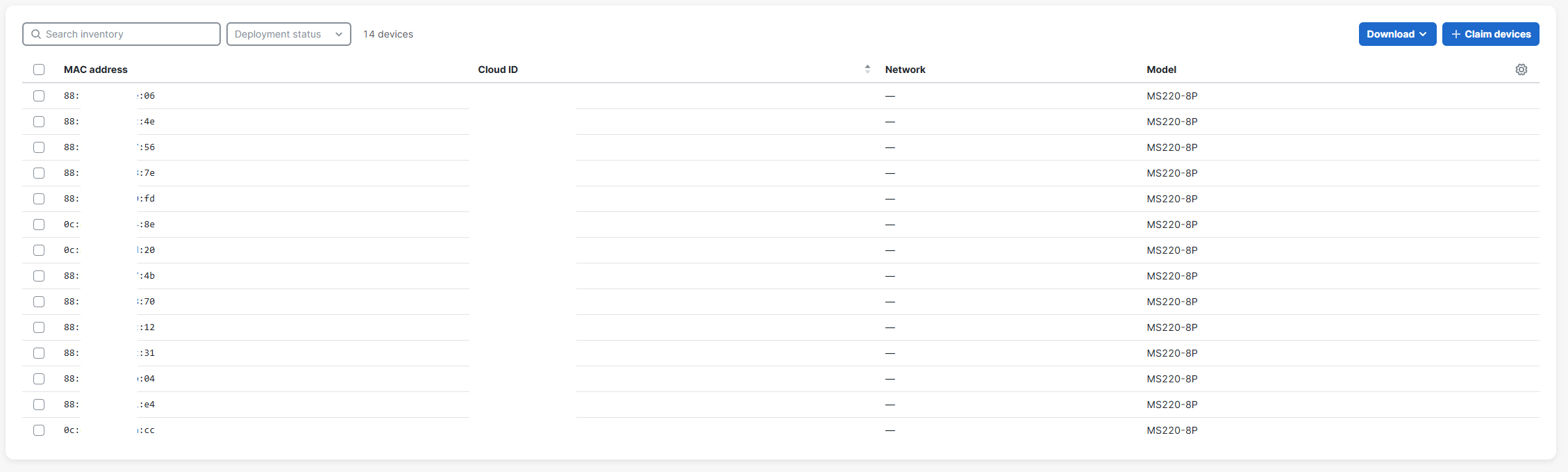Click the 14 devices count label

(388, 34)
